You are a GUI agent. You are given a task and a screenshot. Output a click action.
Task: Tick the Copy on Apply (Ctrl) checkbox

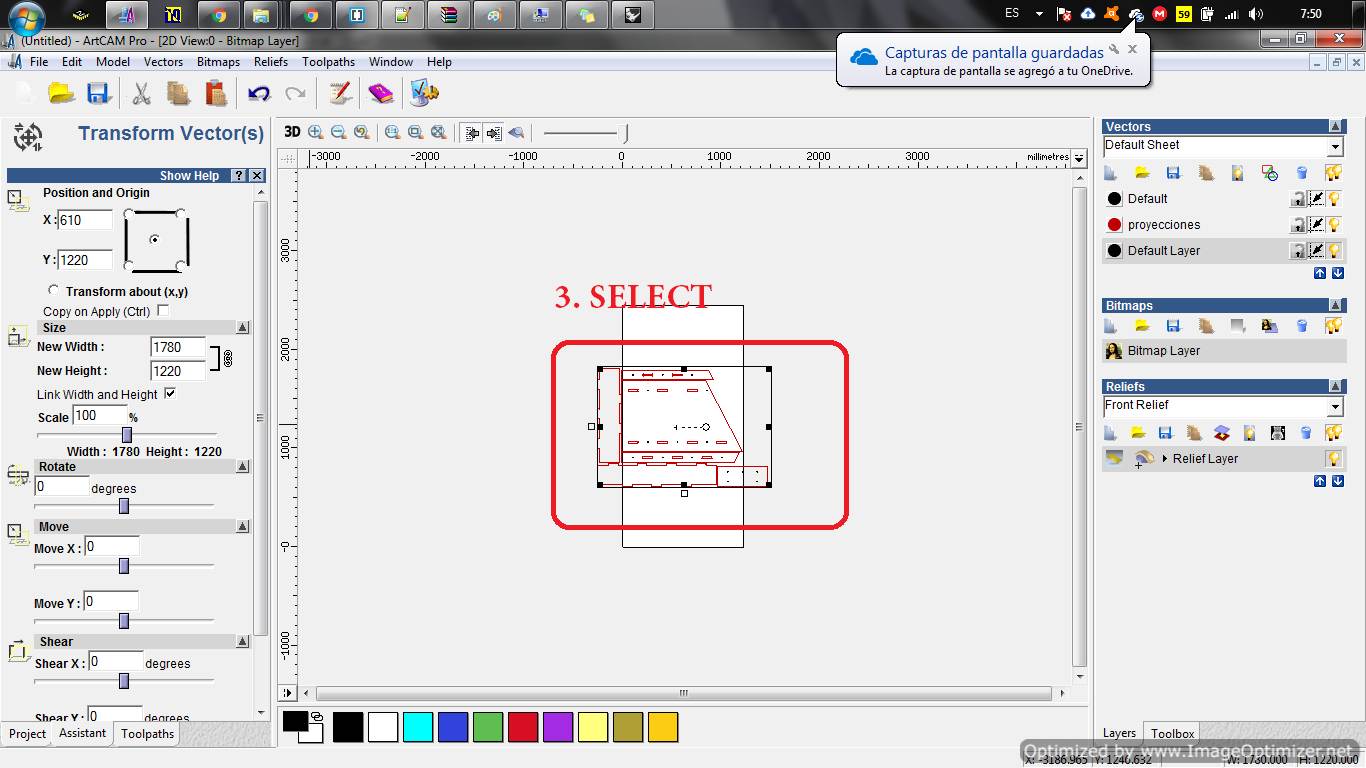[x=163, y=311]
